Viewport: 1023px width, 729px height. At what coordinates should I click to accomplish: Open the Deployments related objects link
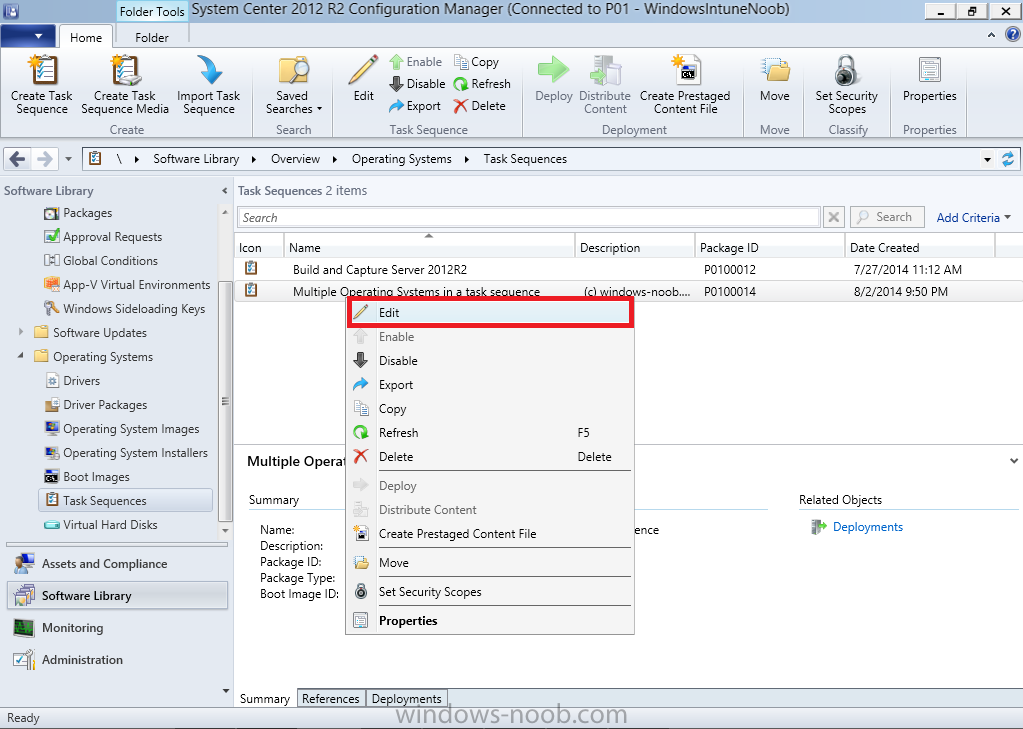[x=867, y=527]
